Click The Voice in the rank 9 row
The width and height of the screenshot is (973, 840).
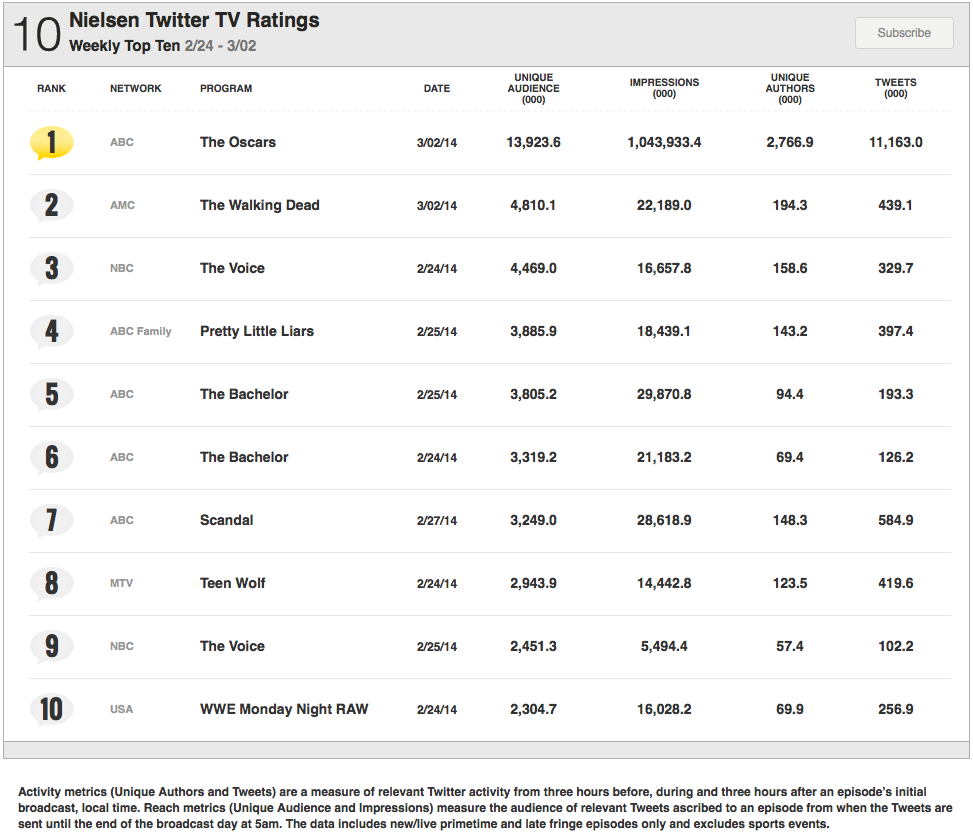tap(232, 646)
